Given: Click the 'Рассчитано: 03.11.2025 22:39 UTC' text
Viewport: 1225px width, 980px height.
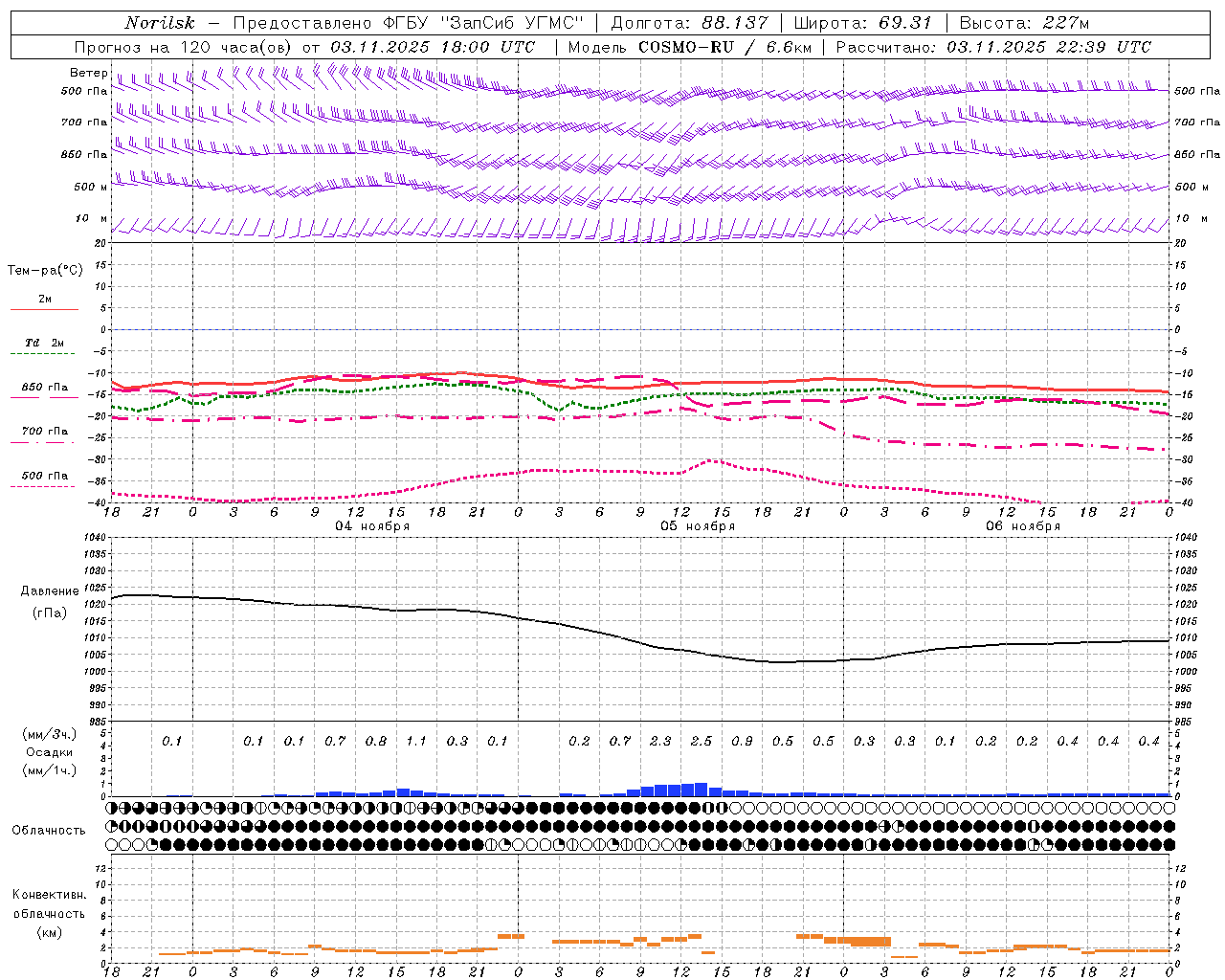Looking at the screenshot, I should pyautogui.click(x=993, y=47).
